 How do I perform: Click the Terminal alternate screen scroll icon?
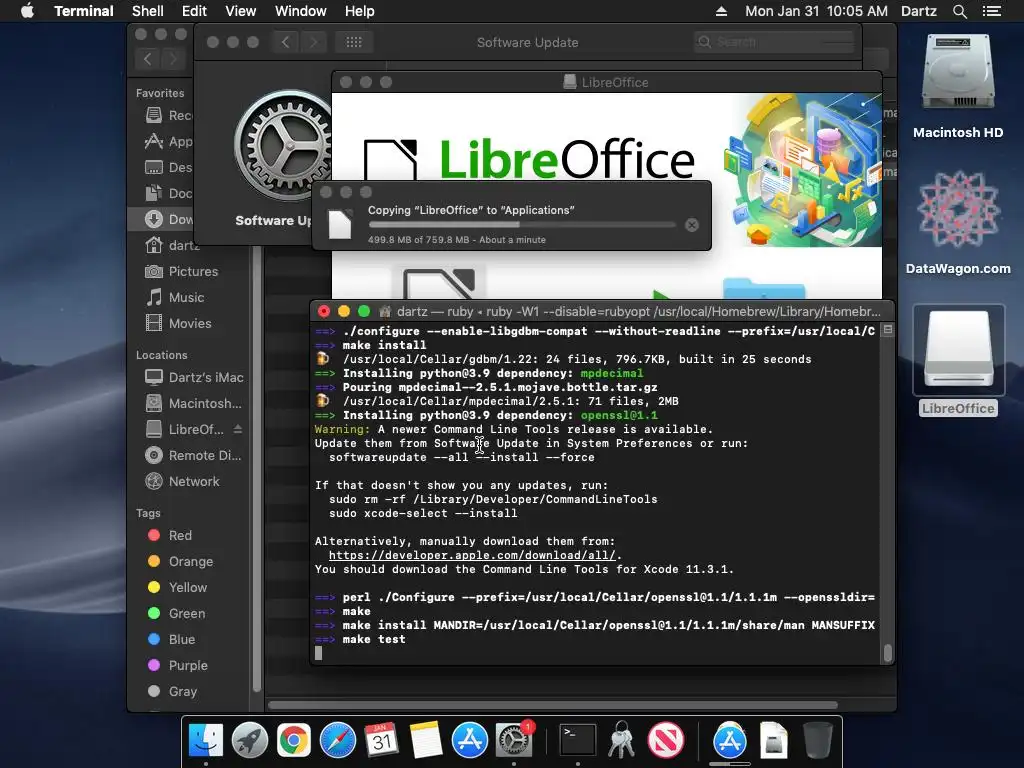click(x=888, y=330)
